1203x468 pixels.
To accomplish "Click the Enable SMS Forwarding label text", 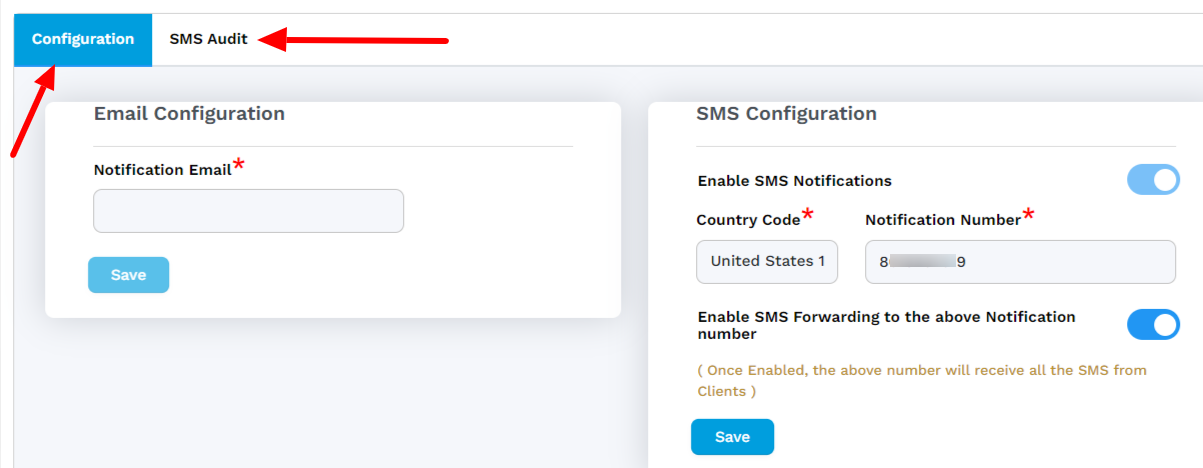I will pos(886,325).
